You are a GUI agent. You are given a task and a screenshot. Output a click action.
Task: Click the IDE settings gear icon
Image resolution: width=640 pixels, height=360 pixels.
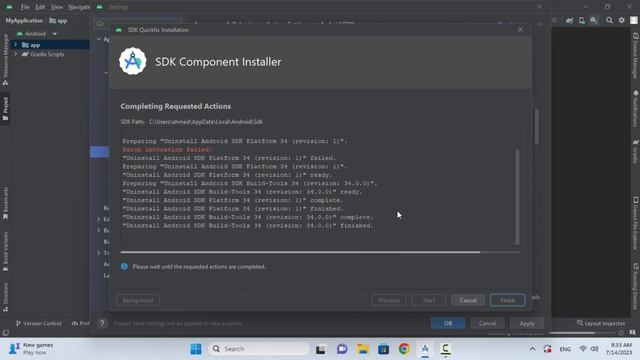point(622,20)
